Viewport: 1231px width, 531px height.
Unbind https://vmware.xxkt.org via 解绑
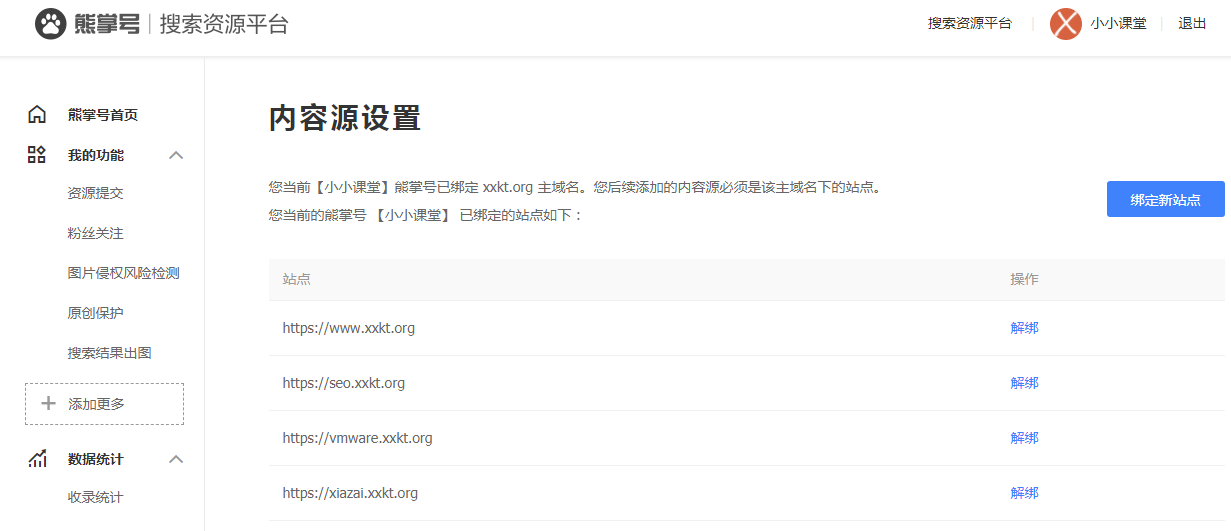click(1025, 438)
